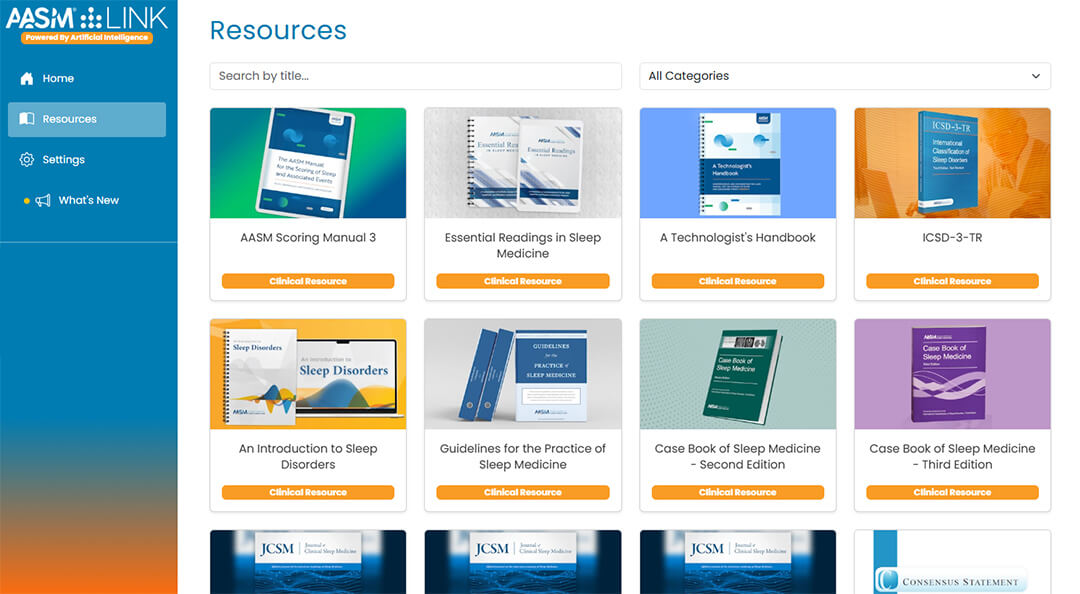Open Guidelines for the Practice thumbnail

point(523,374)
